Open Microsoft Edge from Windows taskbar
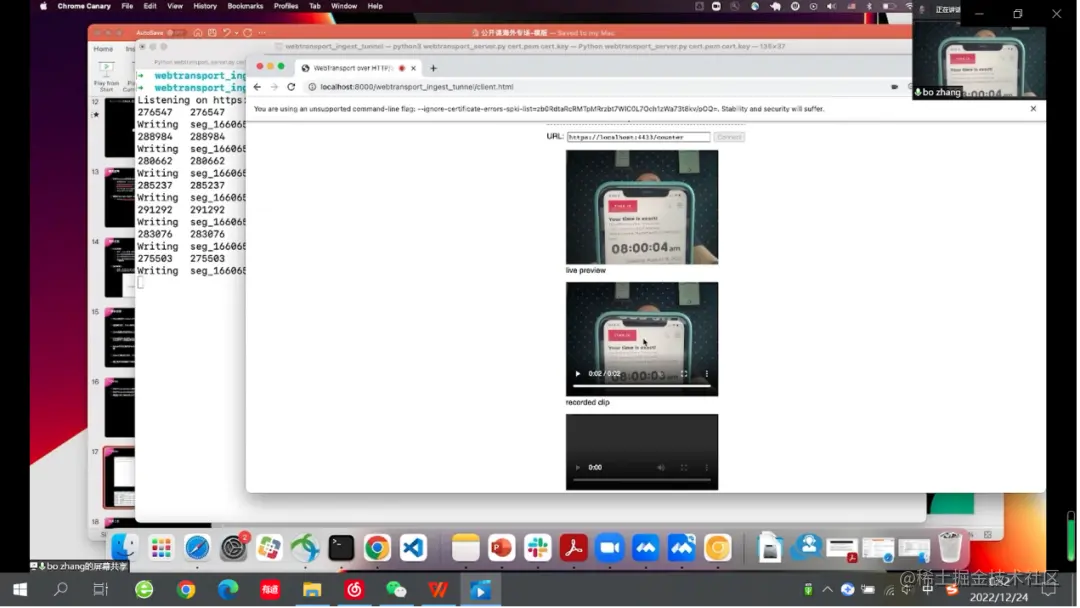 click(228, 590)
